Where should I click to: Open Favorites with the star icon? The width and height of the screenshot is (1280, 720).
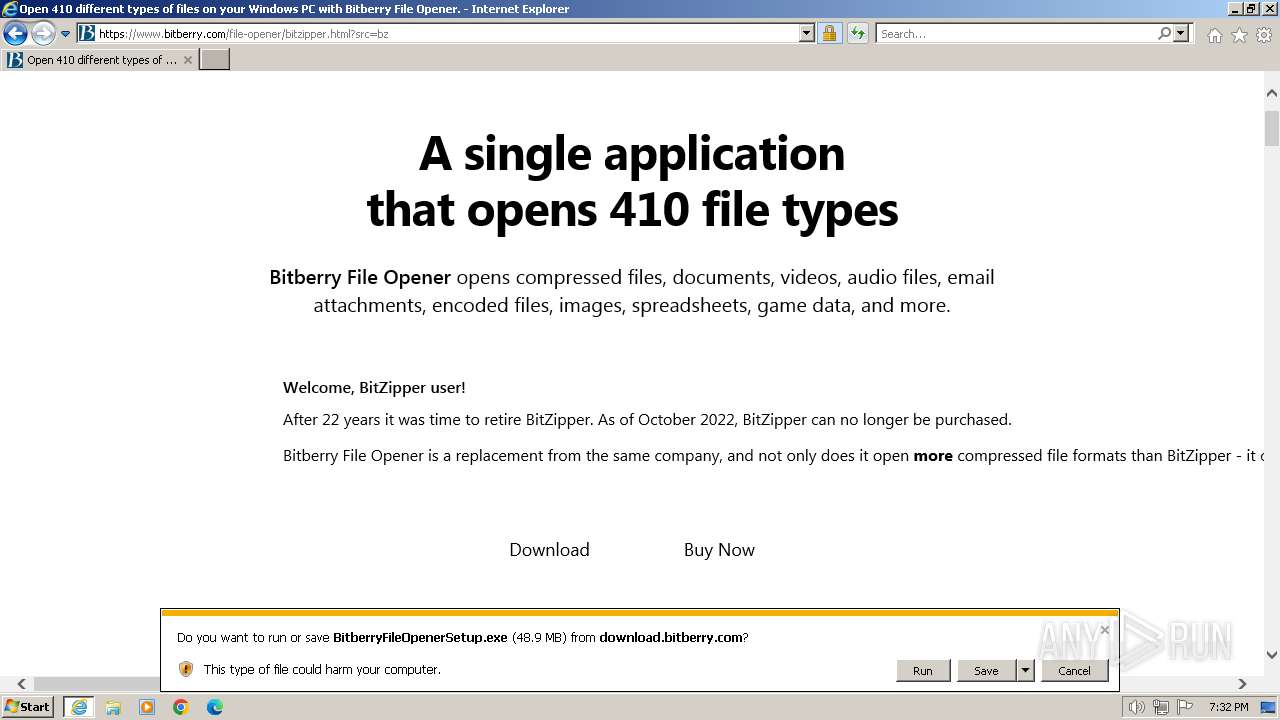1239,35
